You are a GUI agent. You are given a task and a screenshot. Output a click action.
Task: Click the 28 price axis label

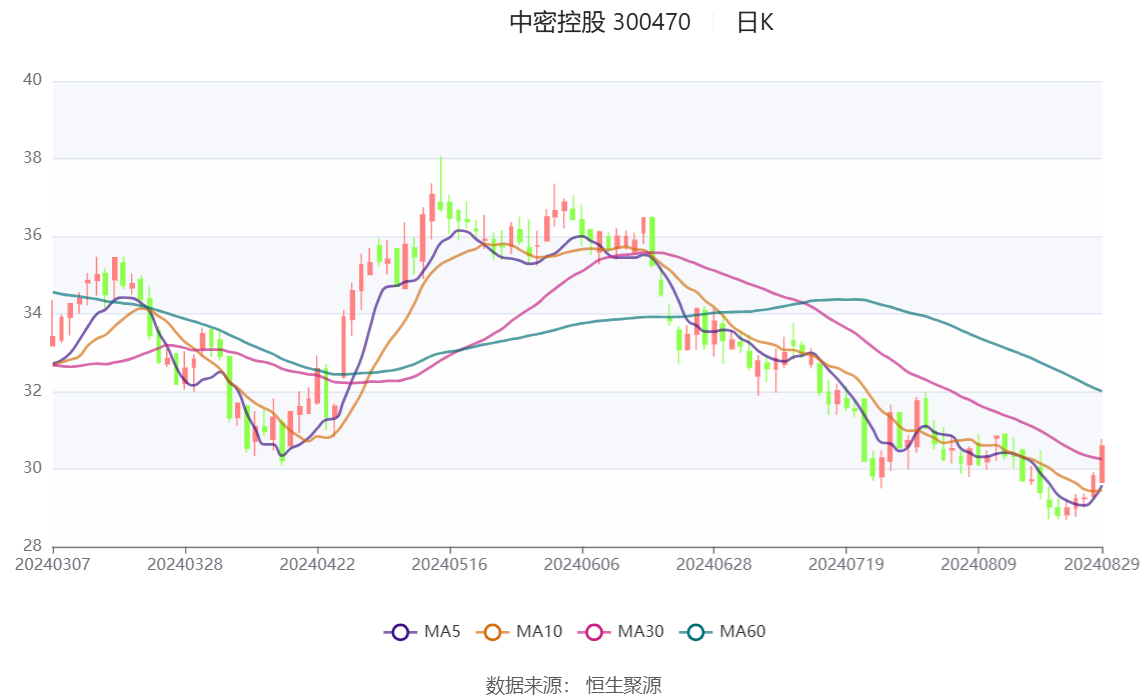tap(32, 545)
